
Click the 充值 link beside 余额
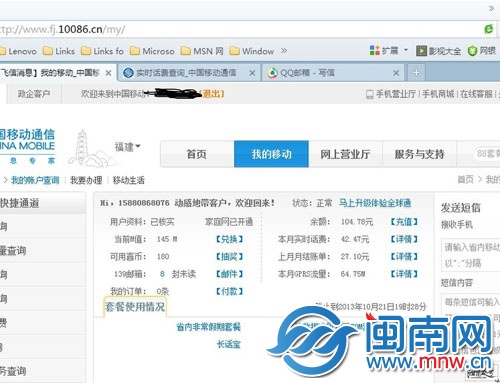point(404,222)
